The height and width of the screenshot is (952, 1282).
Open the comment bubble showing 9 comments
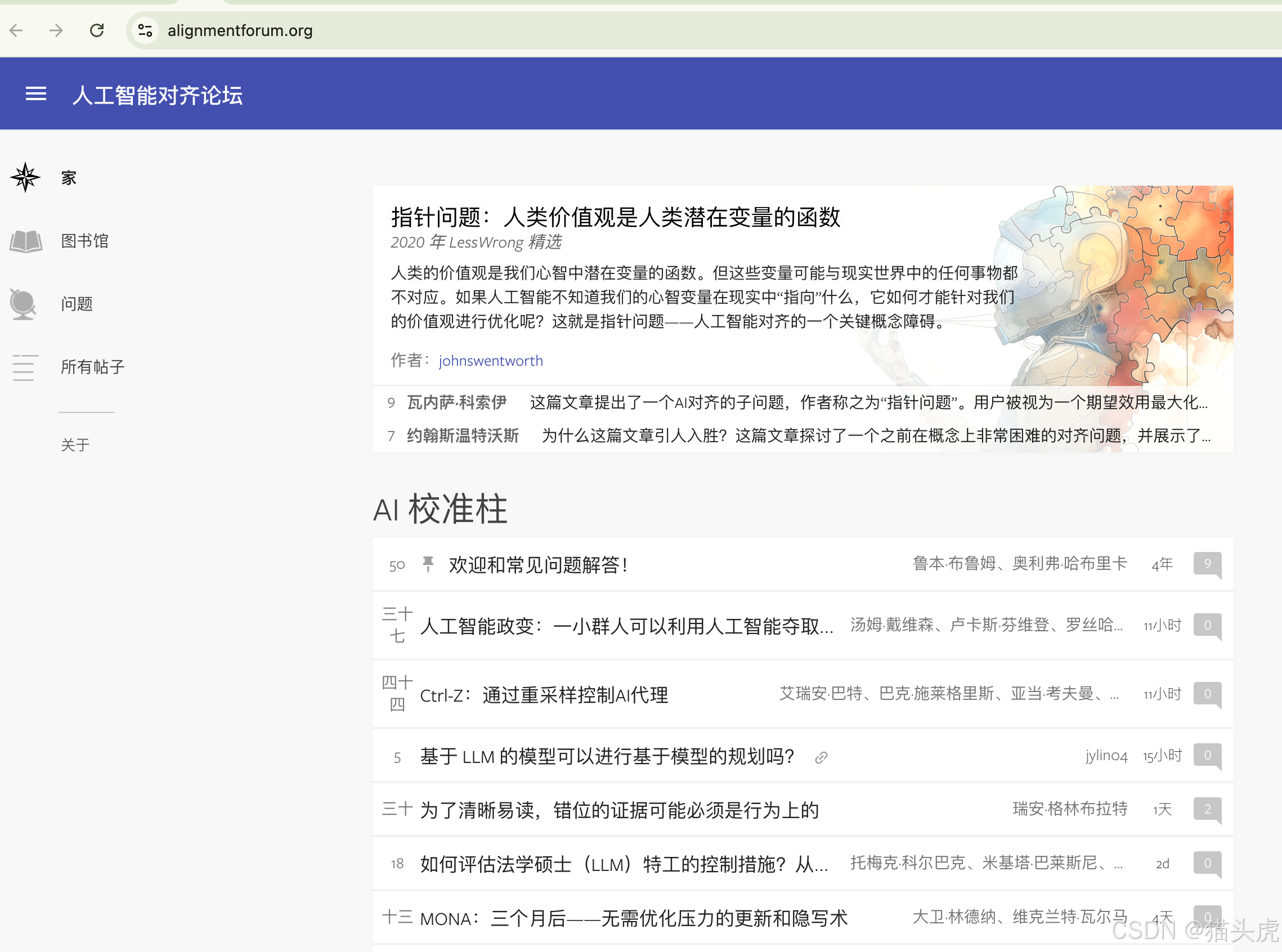[x=1207, y=565]
